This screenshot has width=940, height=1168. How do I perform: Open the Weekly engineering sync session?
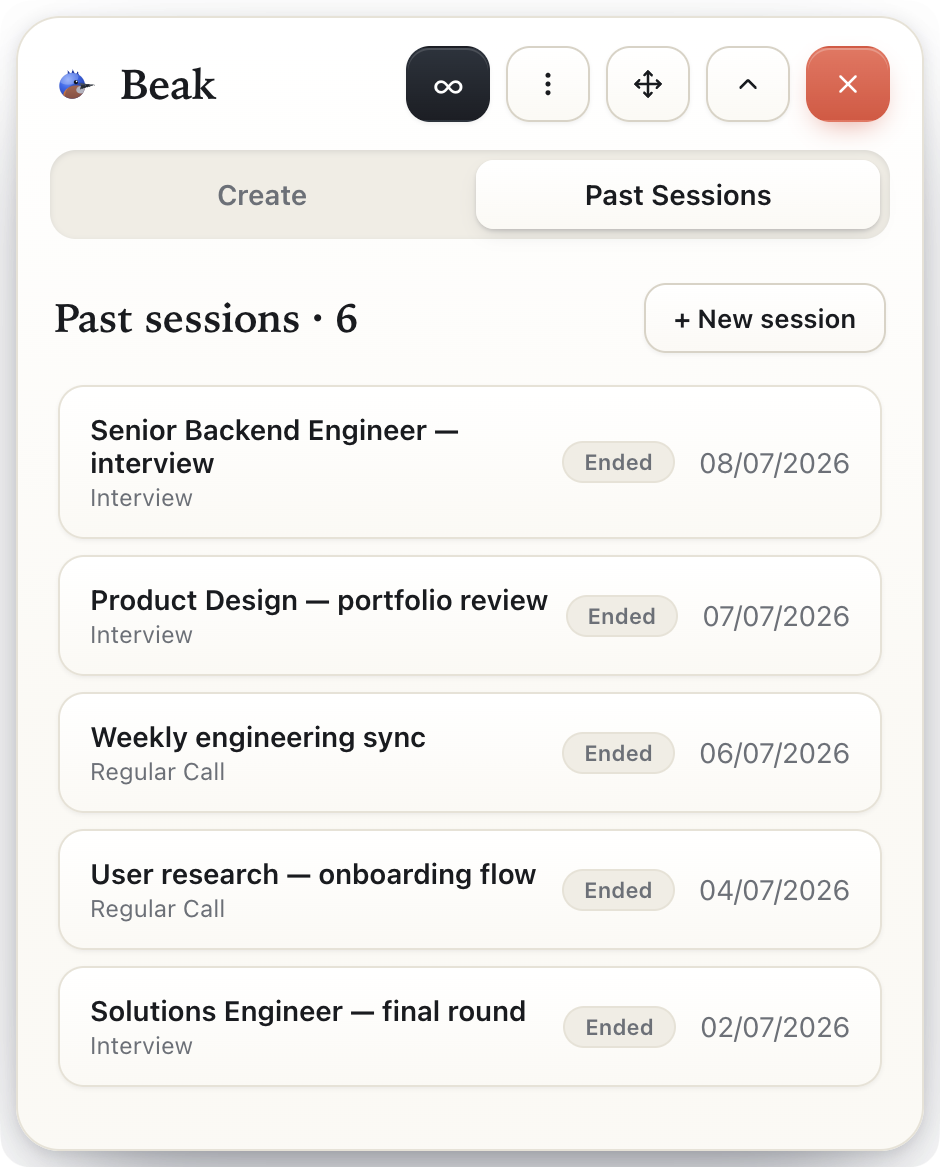(470, 753)
